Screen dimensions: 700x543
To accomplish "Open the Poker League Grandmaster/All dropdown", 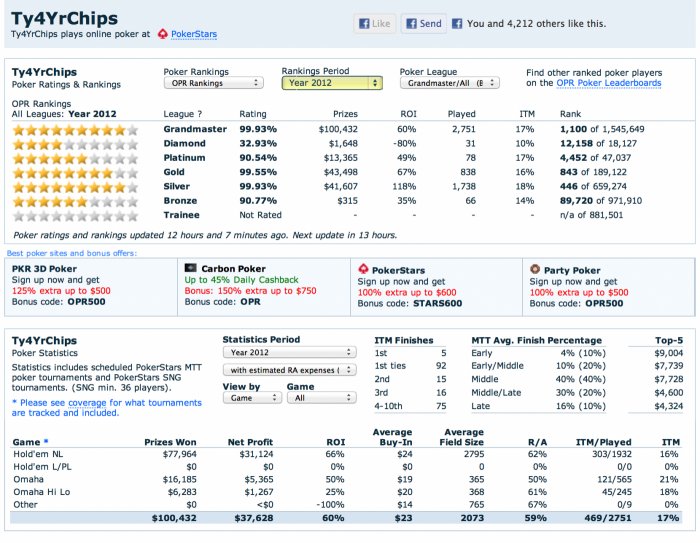I will point(450,83).
